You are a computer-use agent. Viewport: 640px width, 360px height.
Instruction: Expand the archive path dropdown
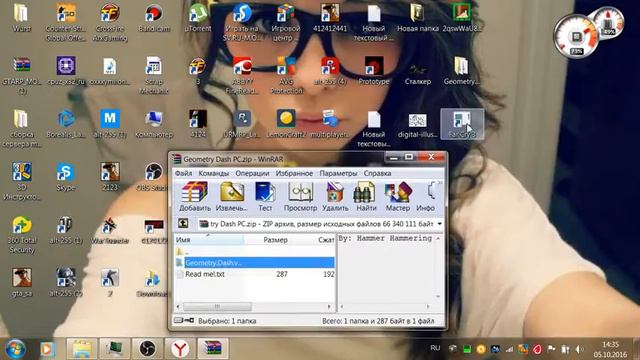click(x=439, y=224)
